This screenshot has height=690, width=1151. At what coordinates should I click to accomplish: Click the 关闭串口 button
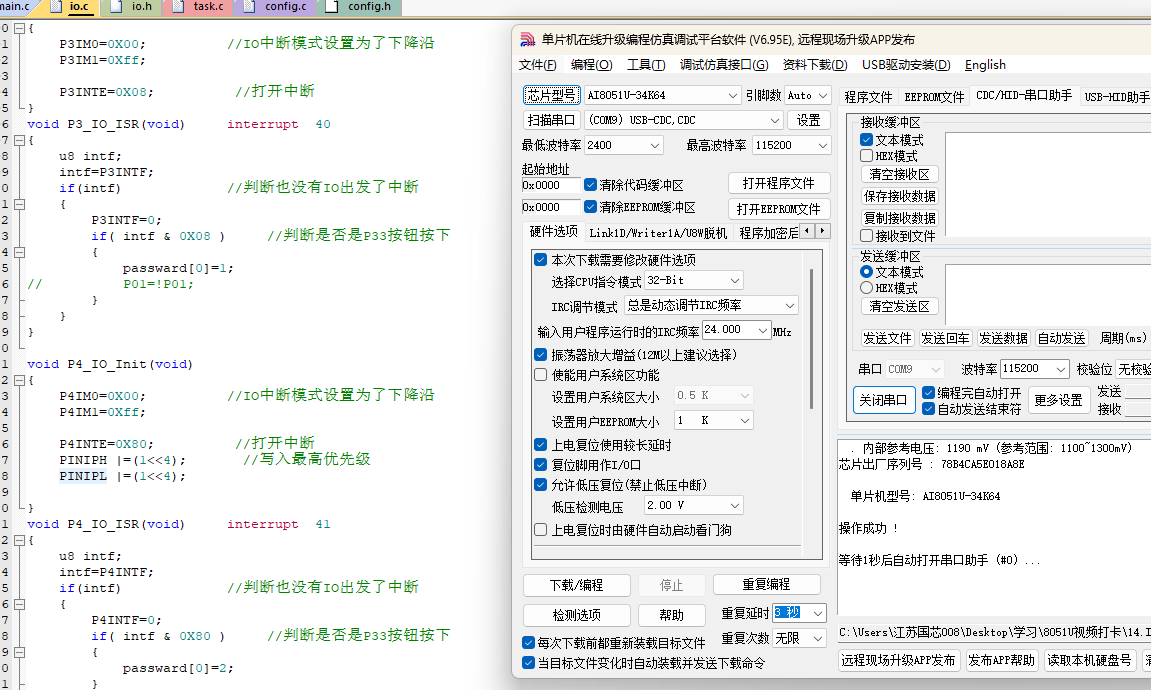coord(884,400)
